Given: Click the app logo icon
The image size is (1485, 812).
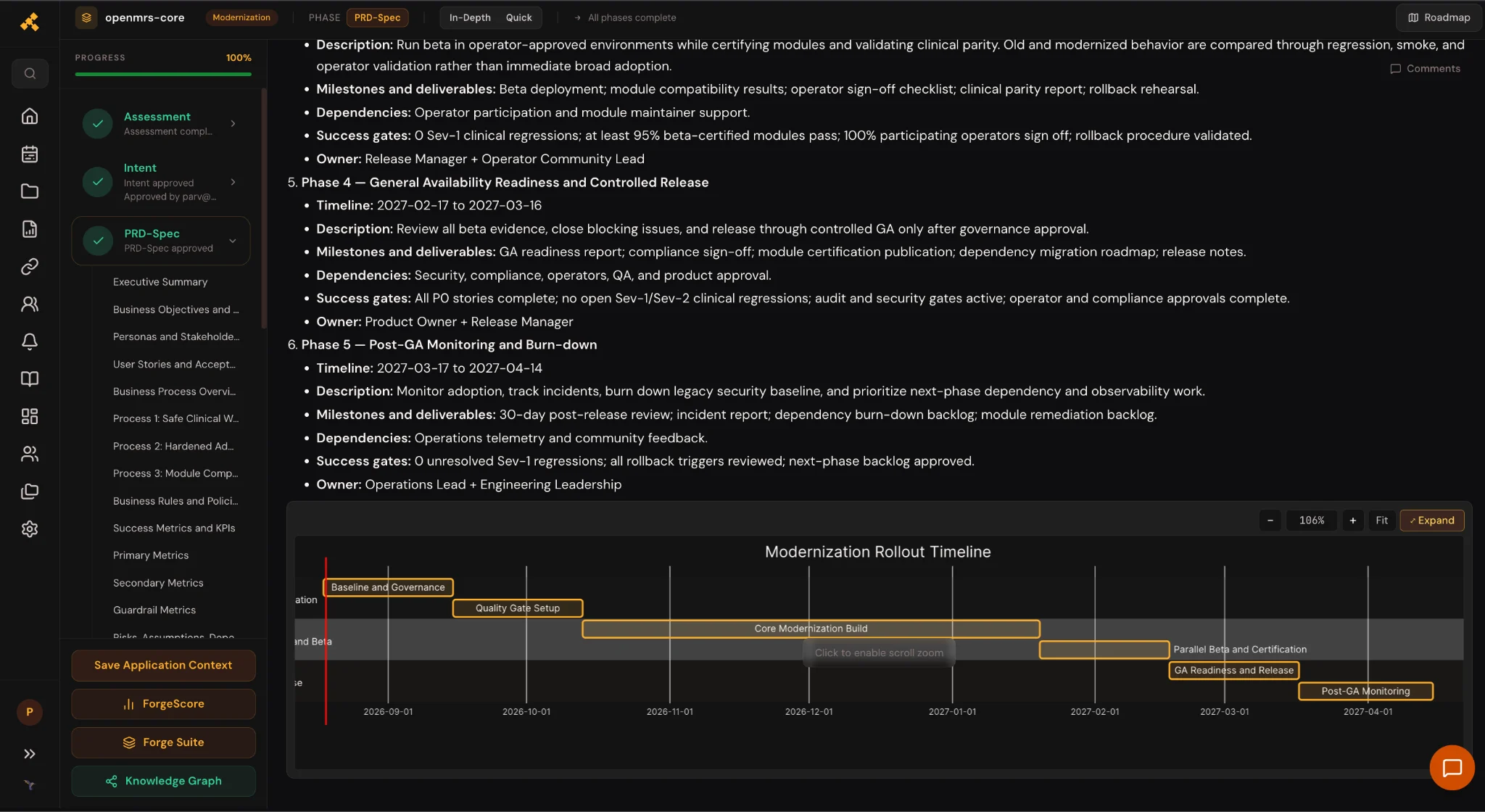Looking at the screenshot, I should [x=30, y=22].
